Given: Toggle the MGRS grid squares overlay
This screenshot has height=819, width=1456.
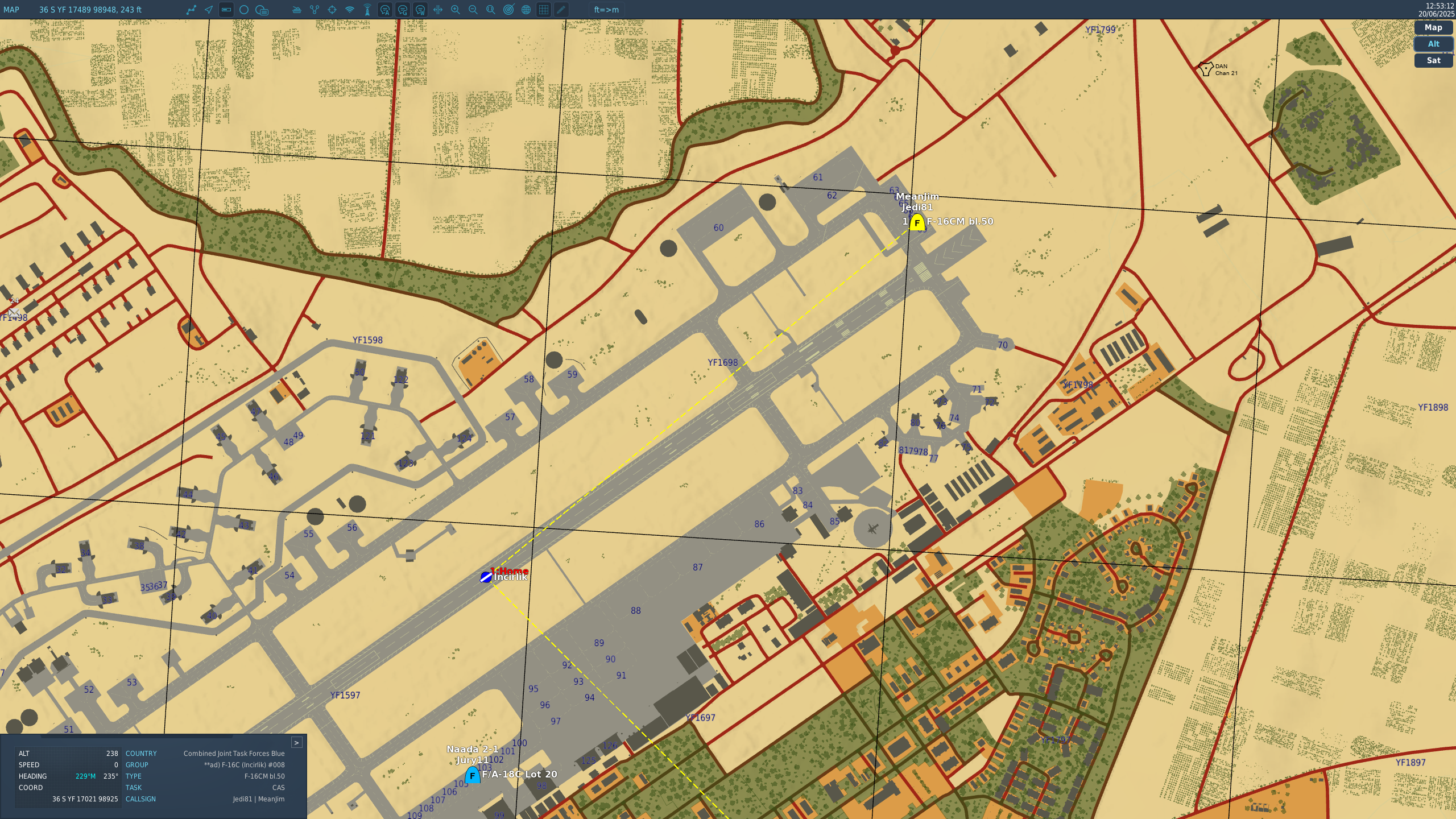Looking at the screenshot, I should (544, 10).
